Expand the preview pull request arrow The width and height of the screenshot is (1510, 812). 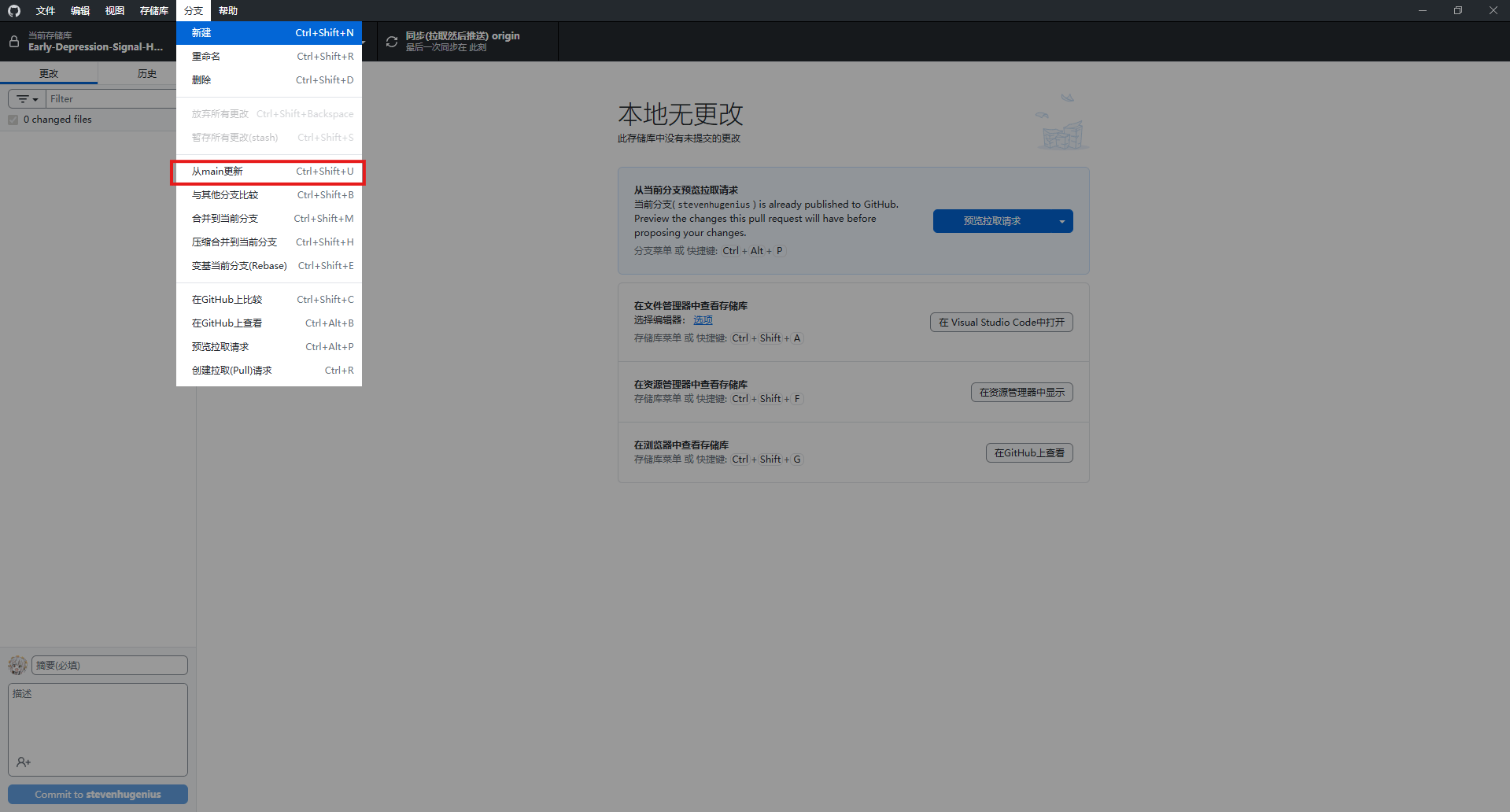(1061, 221)
